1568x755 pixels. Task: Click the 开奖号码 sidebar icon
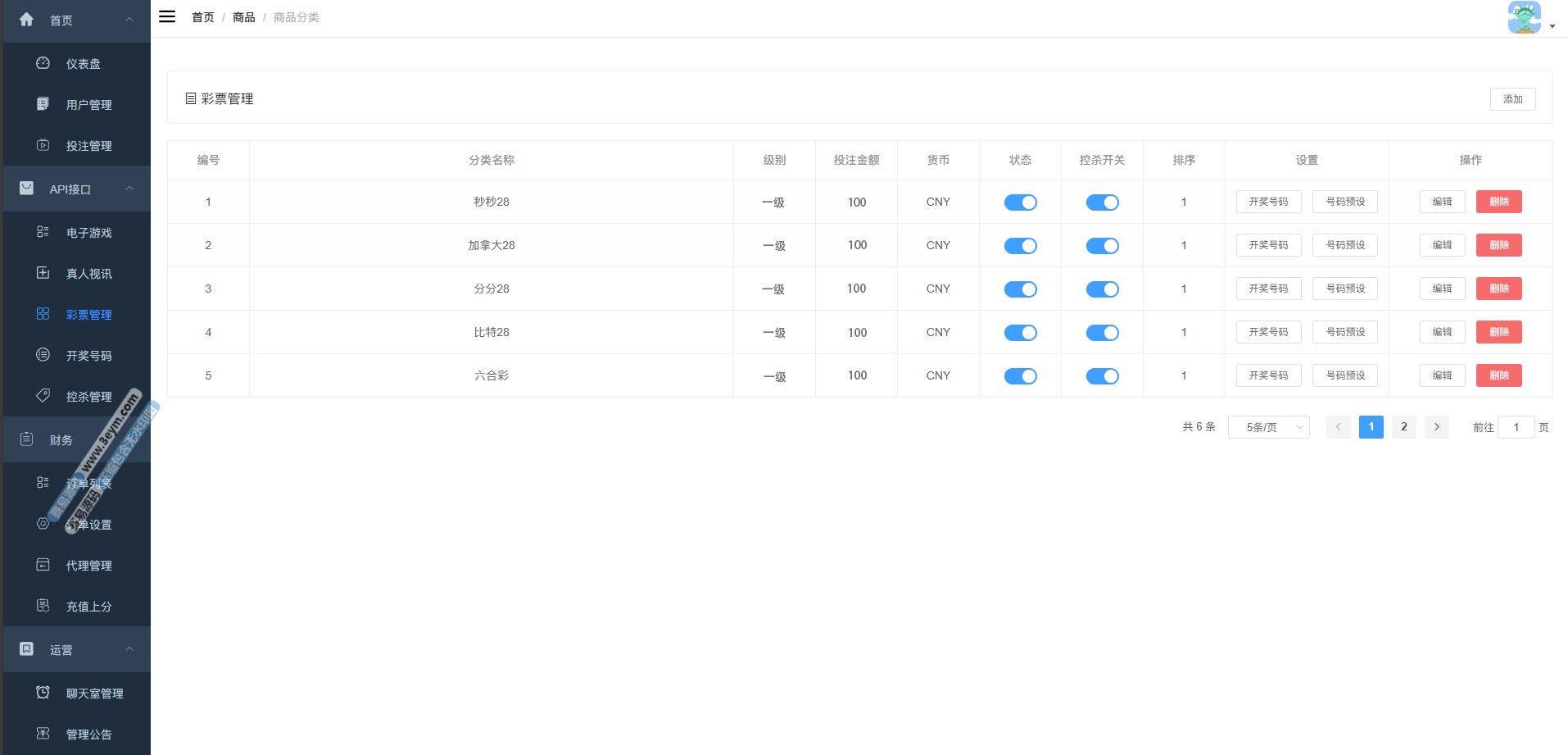pyautogui.click(x=43, y=355)
